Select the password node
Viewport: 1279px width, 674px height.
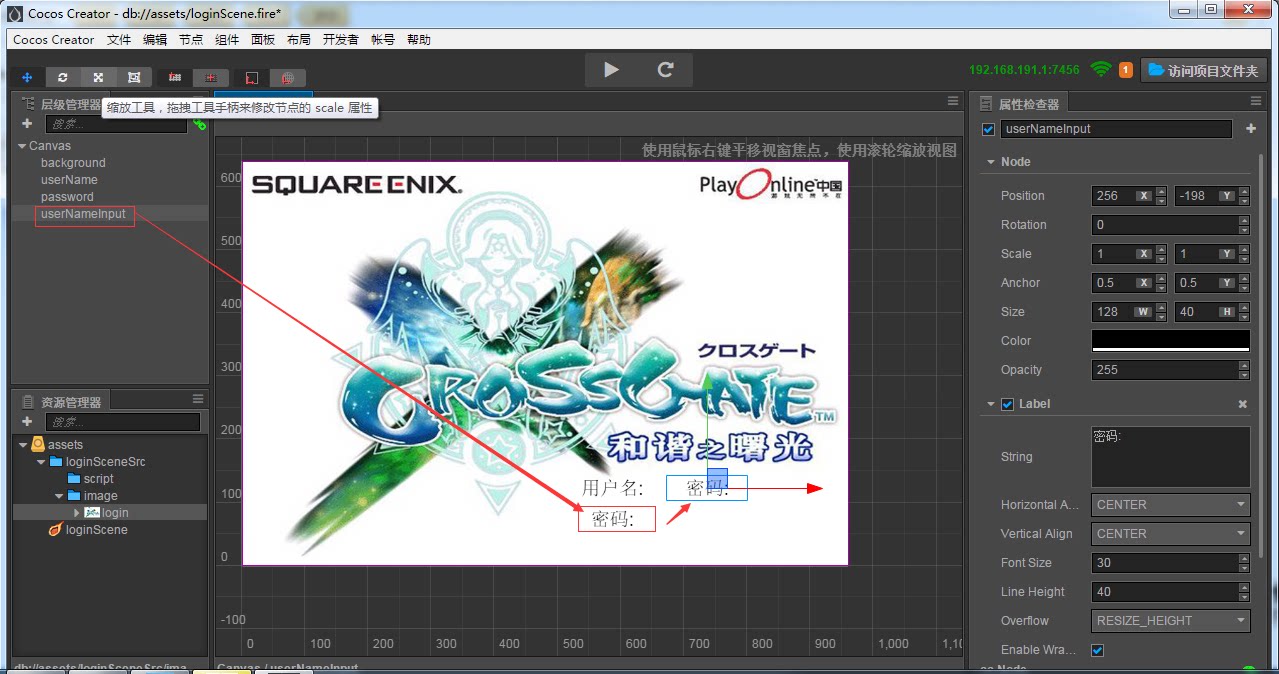pos(67,197)
